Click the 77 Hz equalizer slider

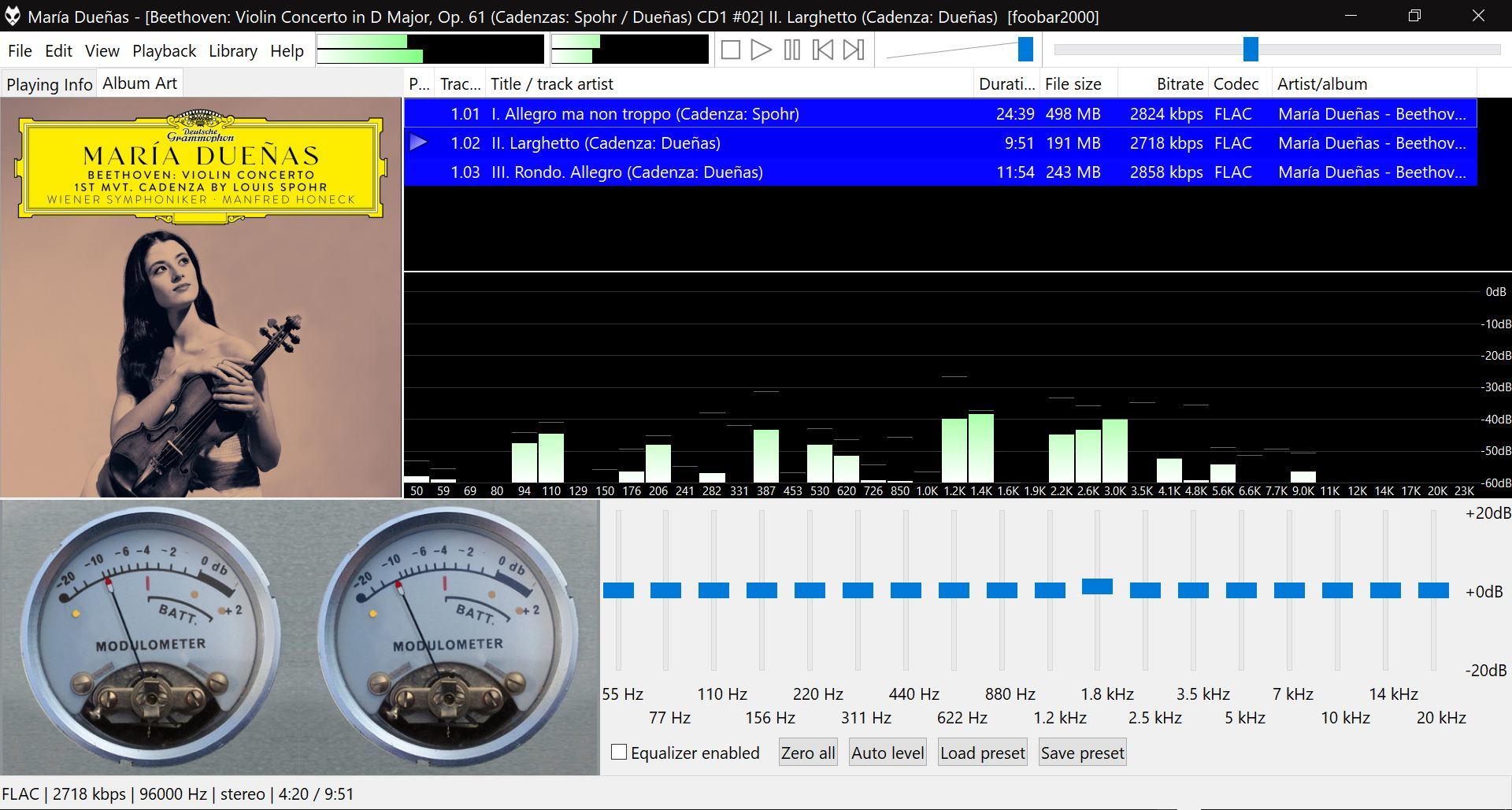coord(666,590)
